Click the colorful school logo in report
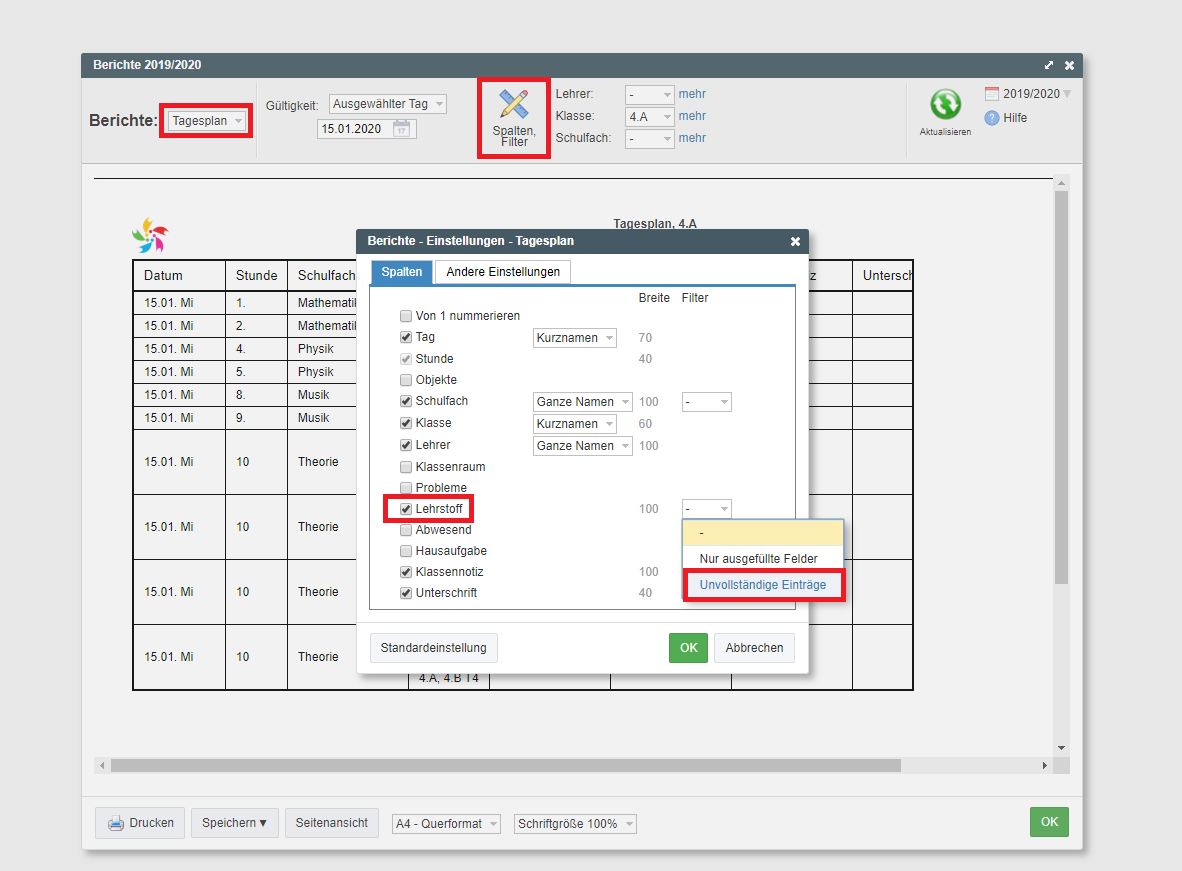The width and height of the screenshot is (1182, 871). coord(150,235)
